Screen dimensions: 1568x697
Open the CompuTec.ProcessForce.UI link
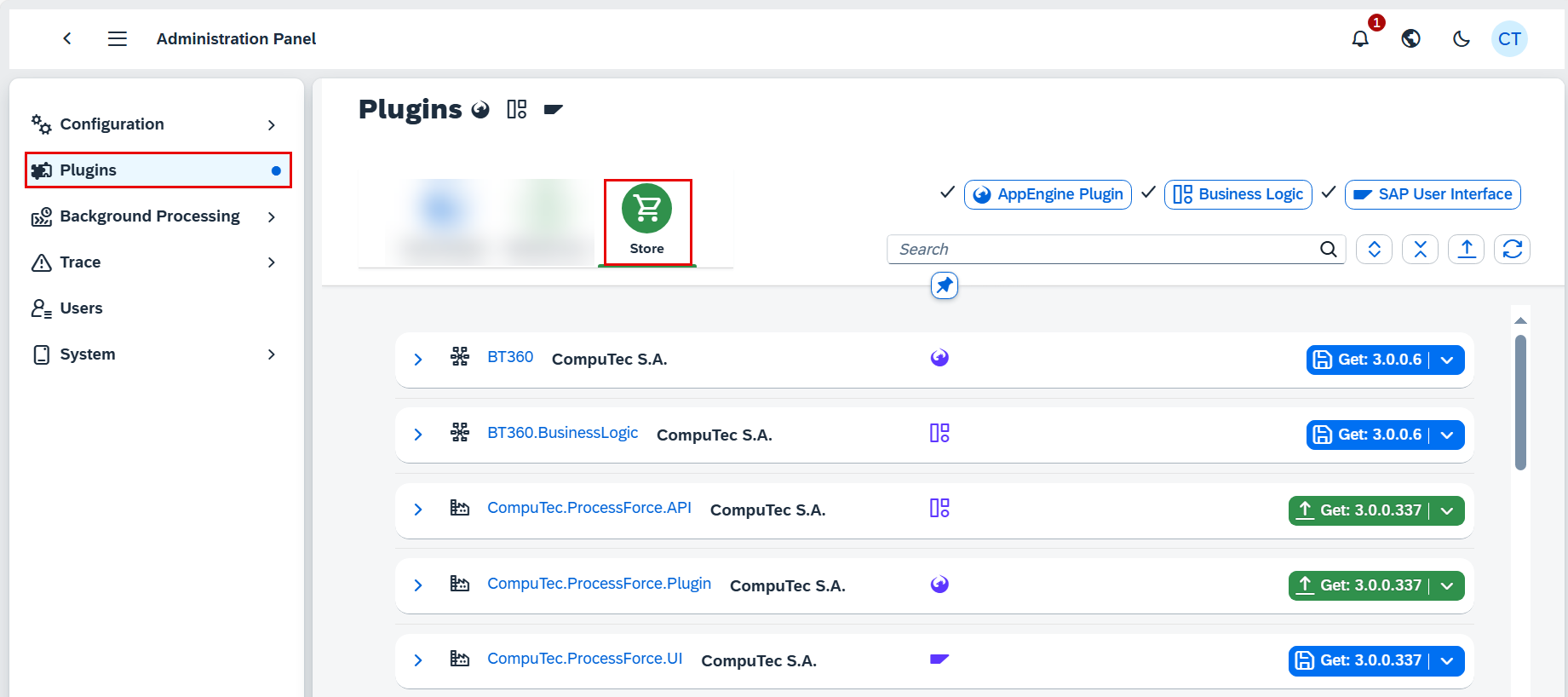point(584,659)
